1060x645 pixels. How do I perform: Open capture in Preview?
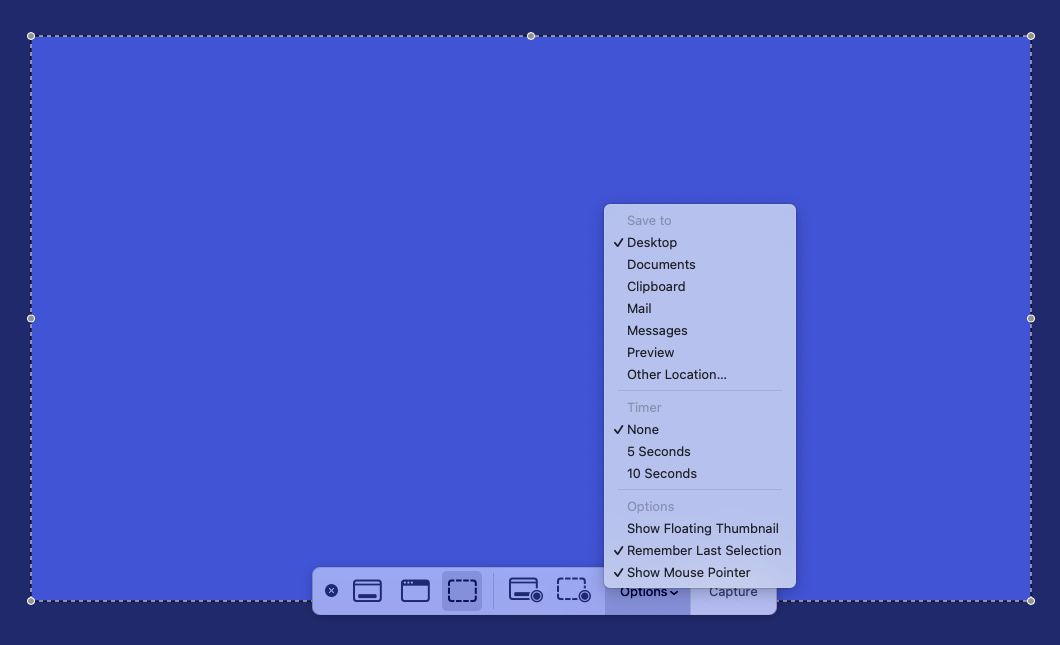click(x=650, y=352)
